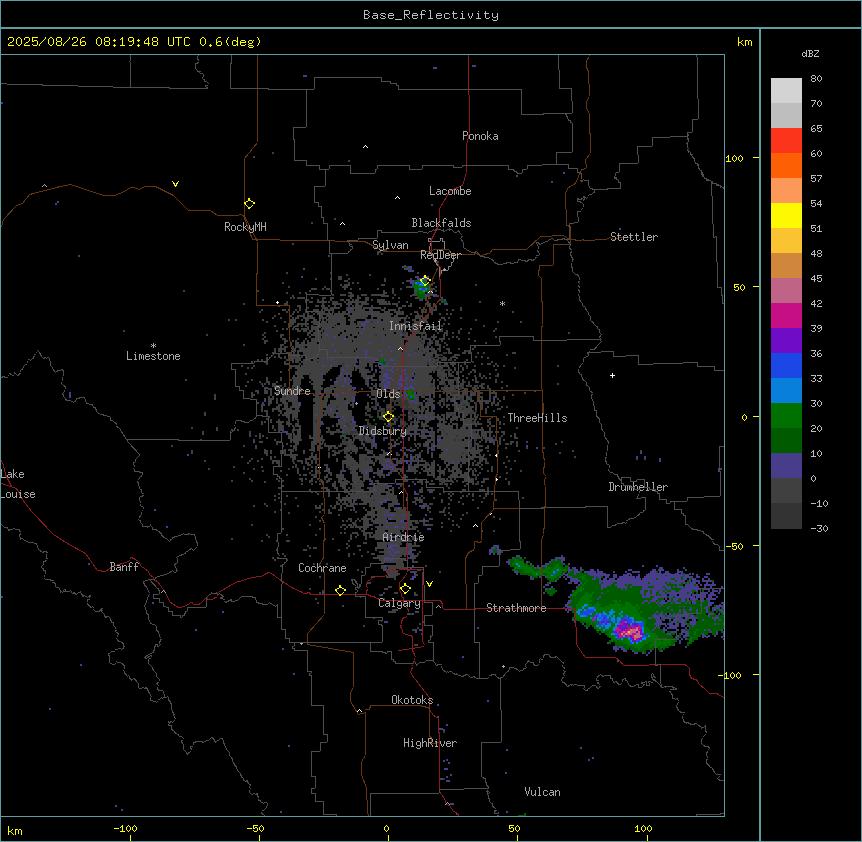
Task: Select the yellow diamond marker near Didsbury
Action: (388, 417)
